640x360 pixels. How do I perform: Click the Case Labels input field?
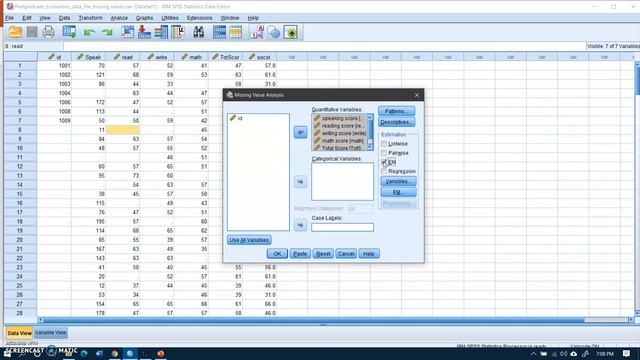click(342, 227)
